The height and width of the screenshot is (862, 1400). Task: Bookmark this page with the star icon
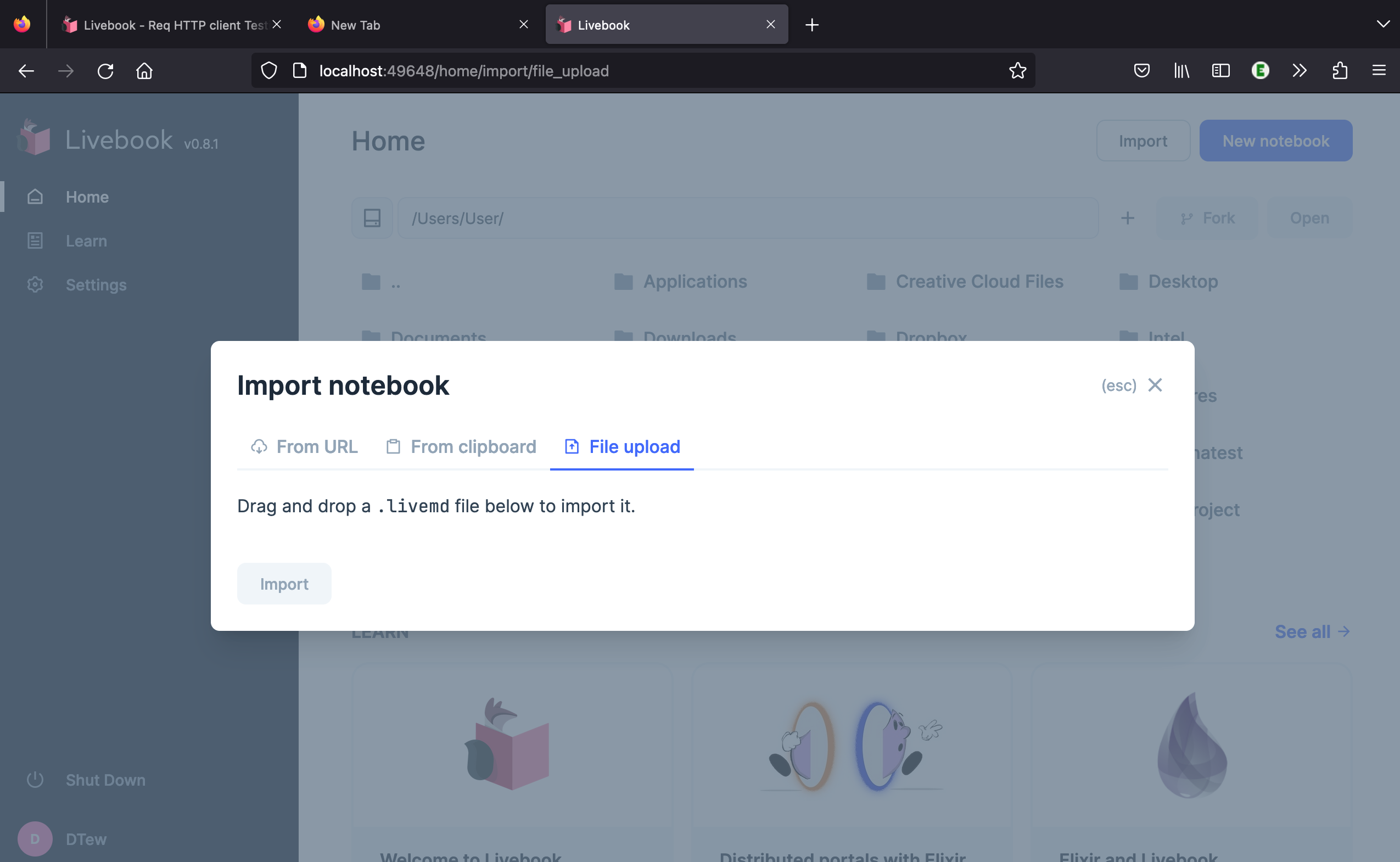tap(1018, 71)
